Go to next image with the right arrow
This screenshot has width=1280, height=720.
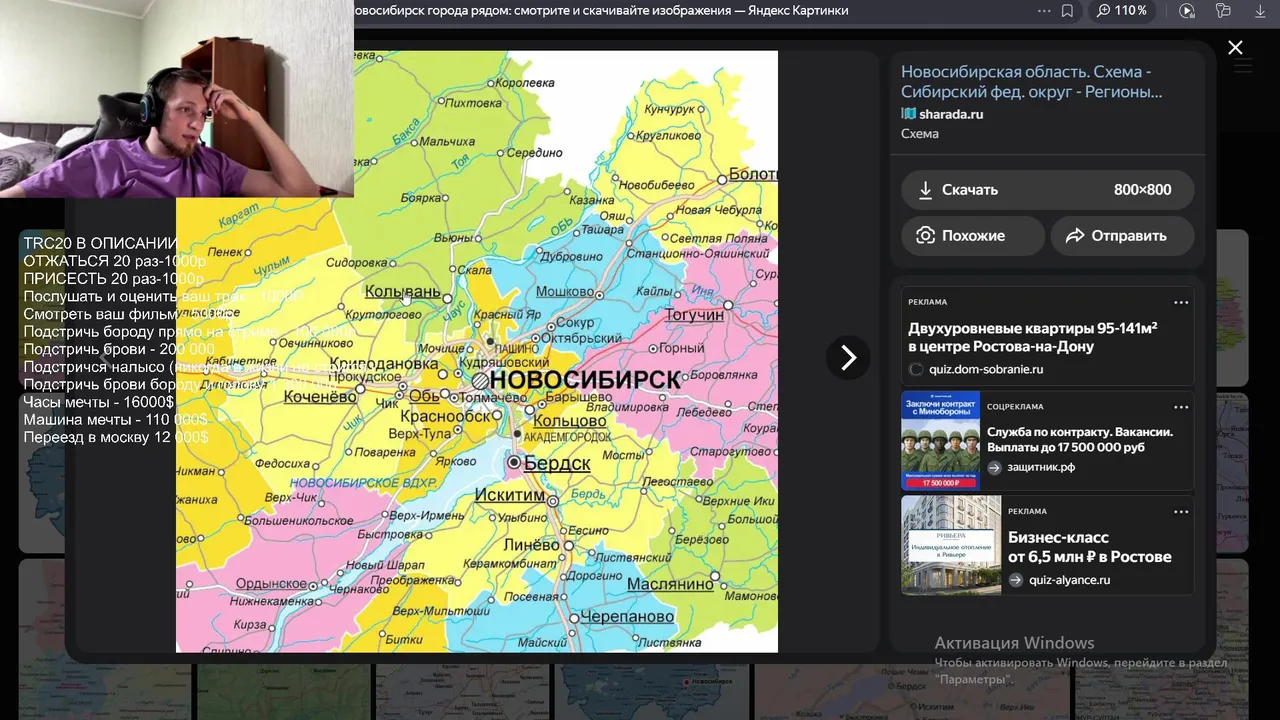click(x=848, y=357)
